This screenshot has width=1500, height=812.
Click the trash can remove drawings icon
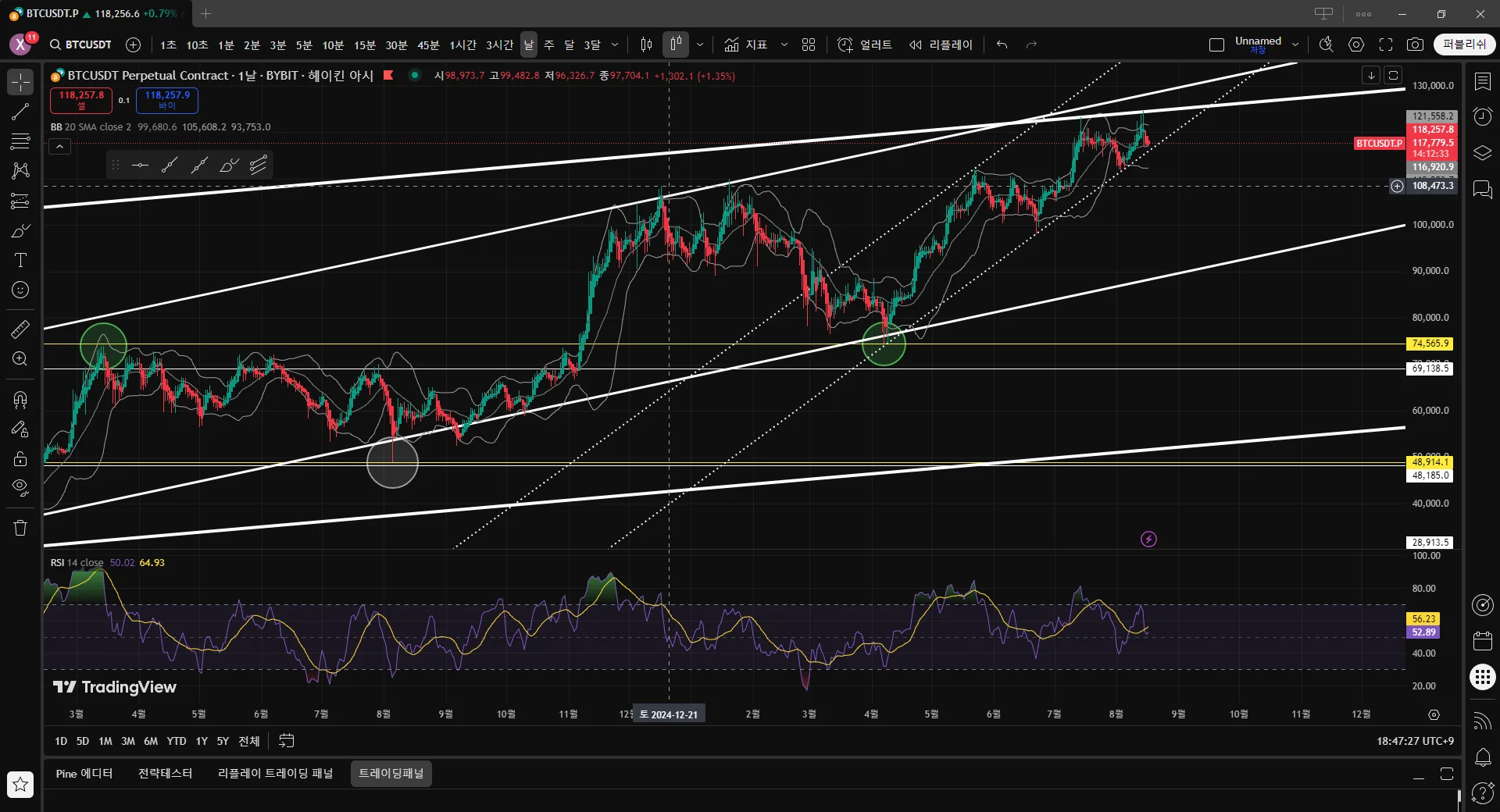(x=20, y=528)
